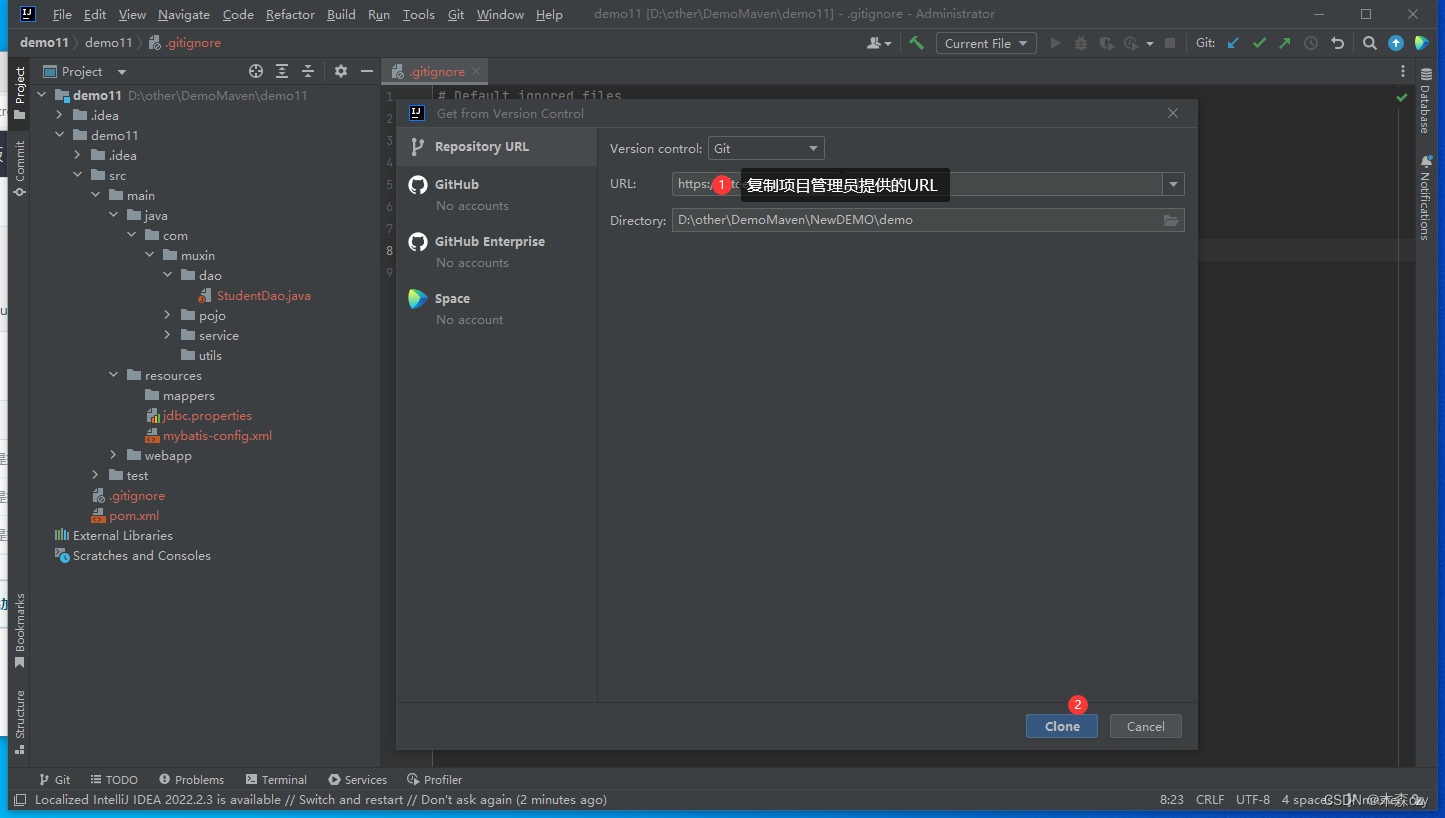
Task: Open Search Everywhere magnifier icon
Action: [x=1370, y=43]
